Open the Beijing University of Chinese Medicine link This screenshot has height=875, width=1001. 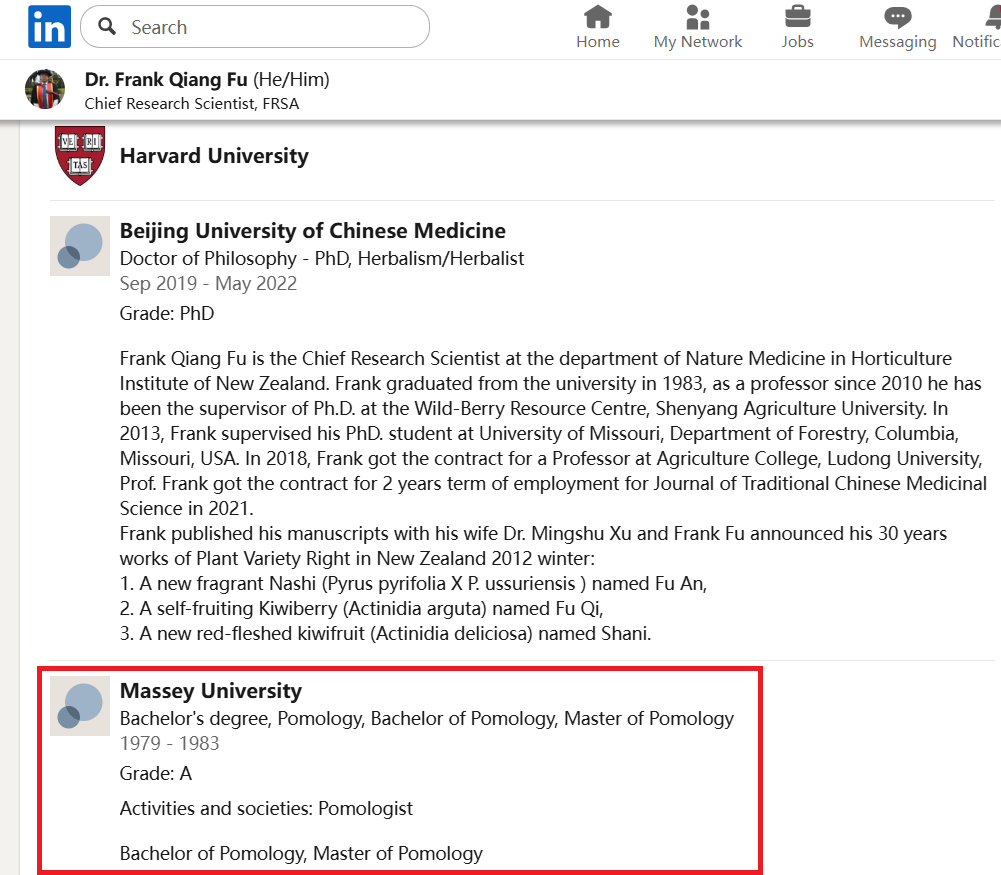[313, 230]
